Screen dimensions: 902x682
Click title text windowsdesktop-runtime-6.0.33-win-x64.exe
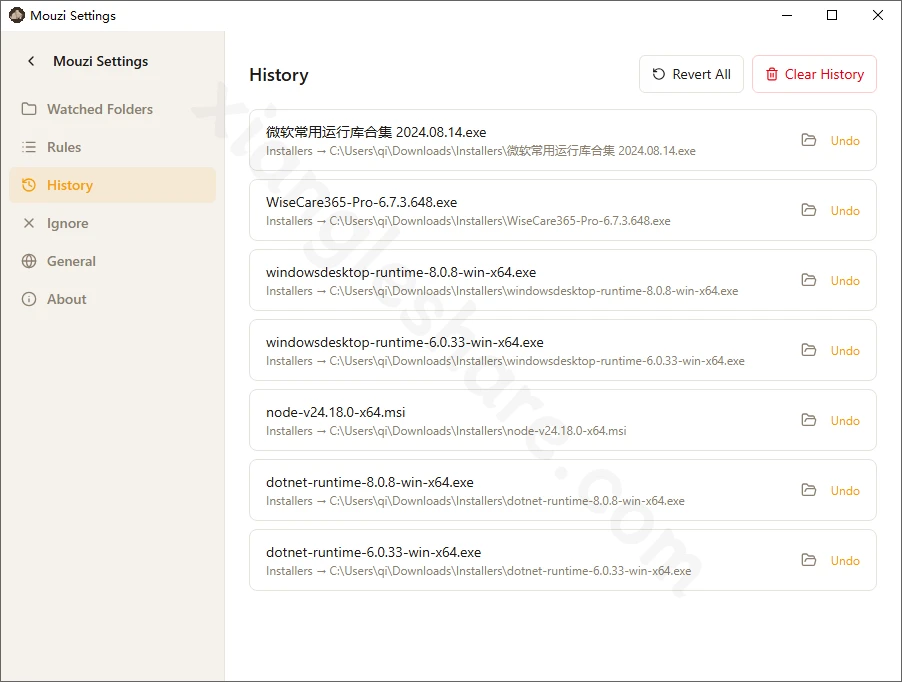click(404, 343)
